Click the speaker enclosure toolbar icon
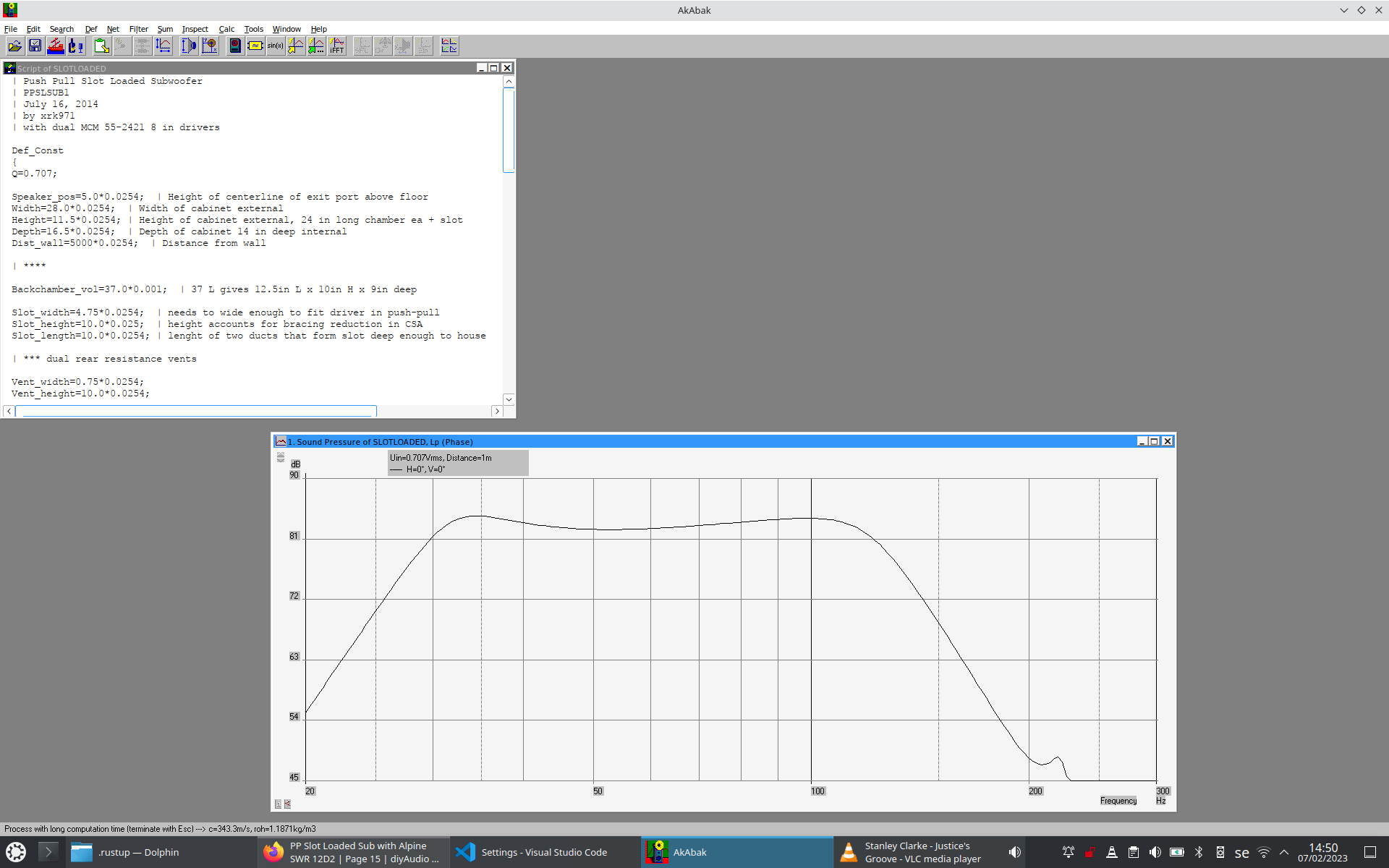 point(235,46)
